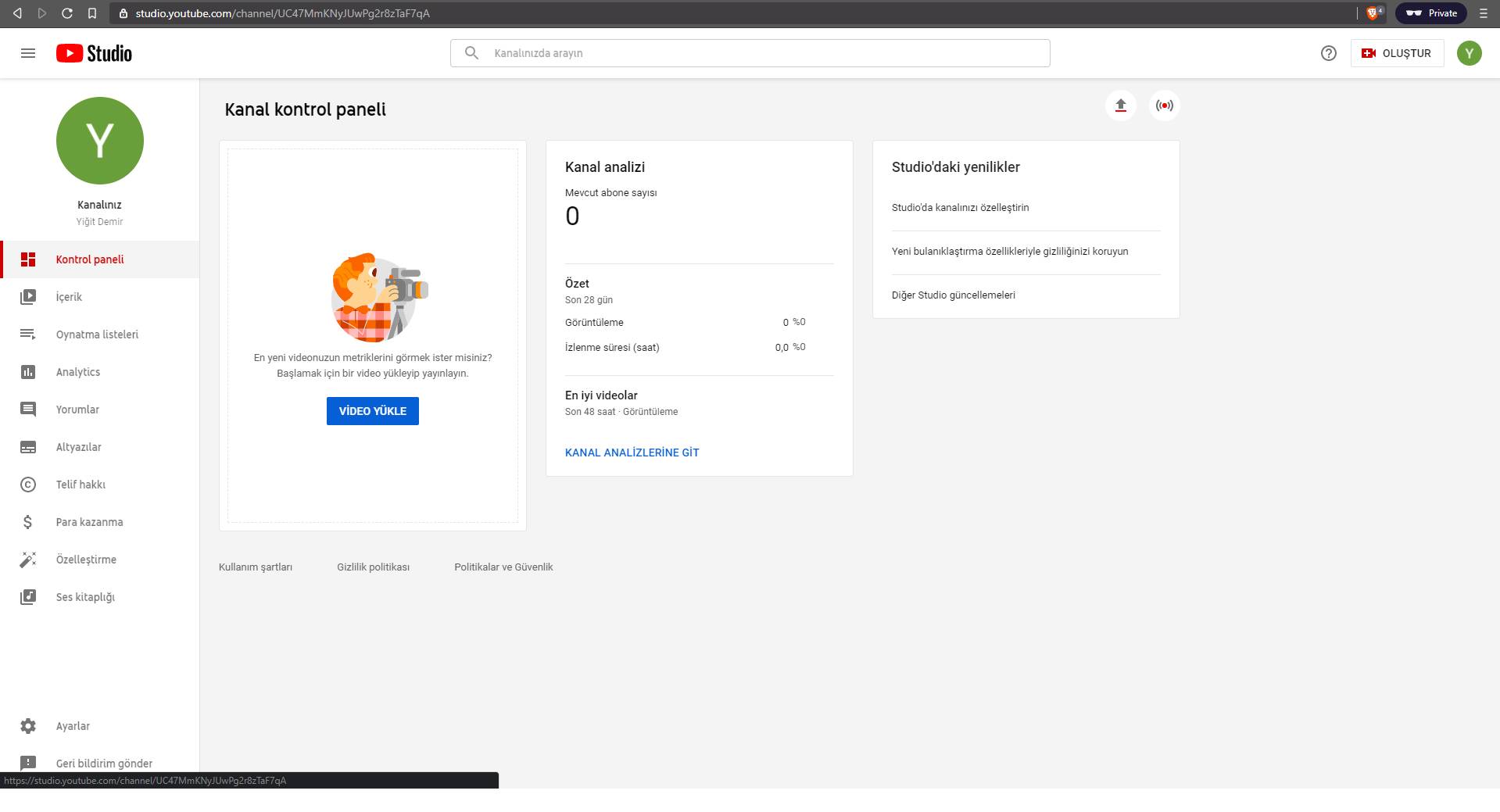1500x812 pixels.
Task: Select the İçerik sidebar icon
Action: tap(28, 297)
